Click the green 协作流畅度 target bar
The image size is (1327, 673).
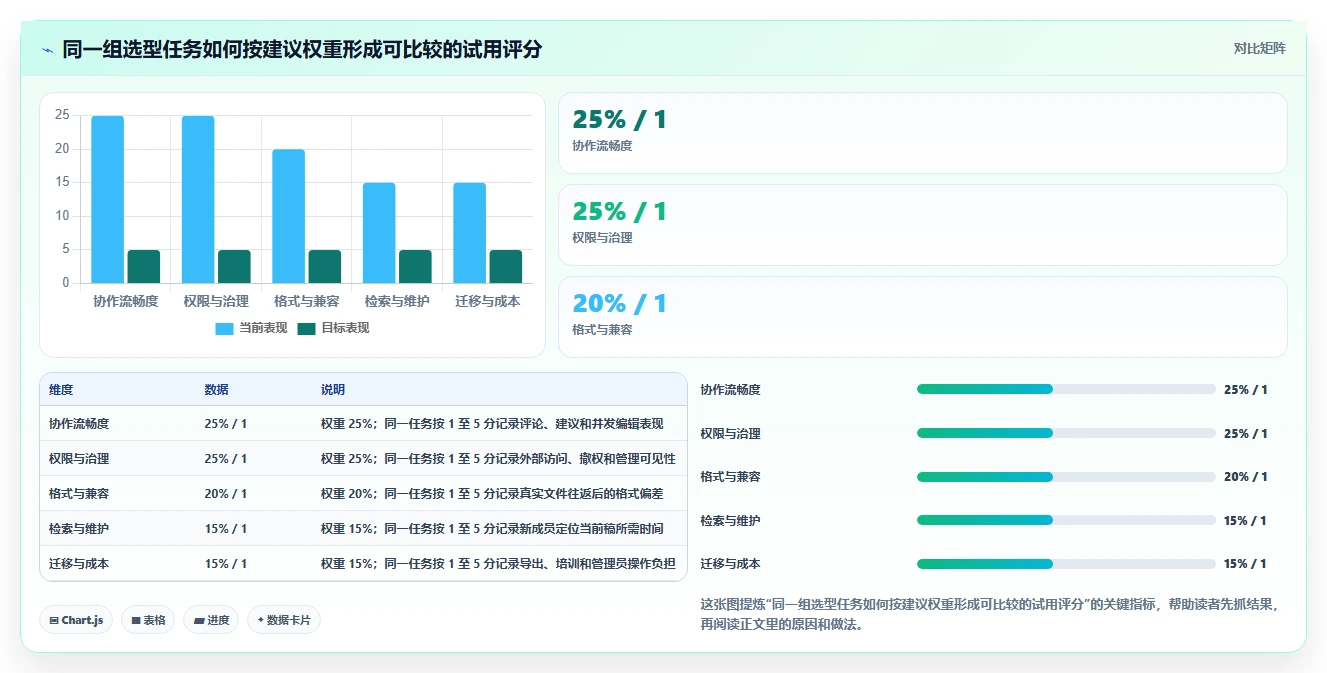point(144,266)
